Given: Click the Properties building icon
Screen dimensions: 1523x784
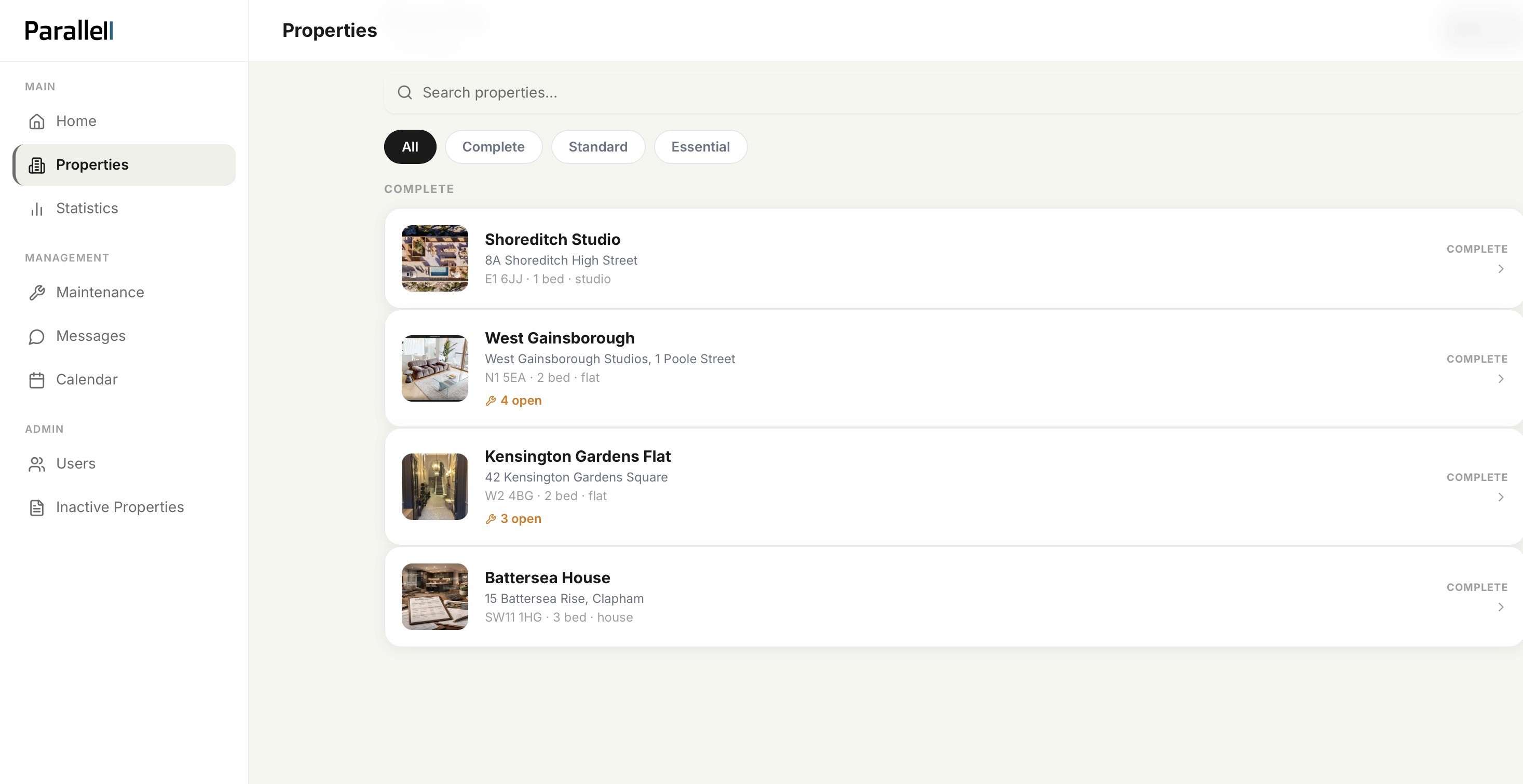Looking at the screenshot, I should pyautogui.click(x=37, y=165).
